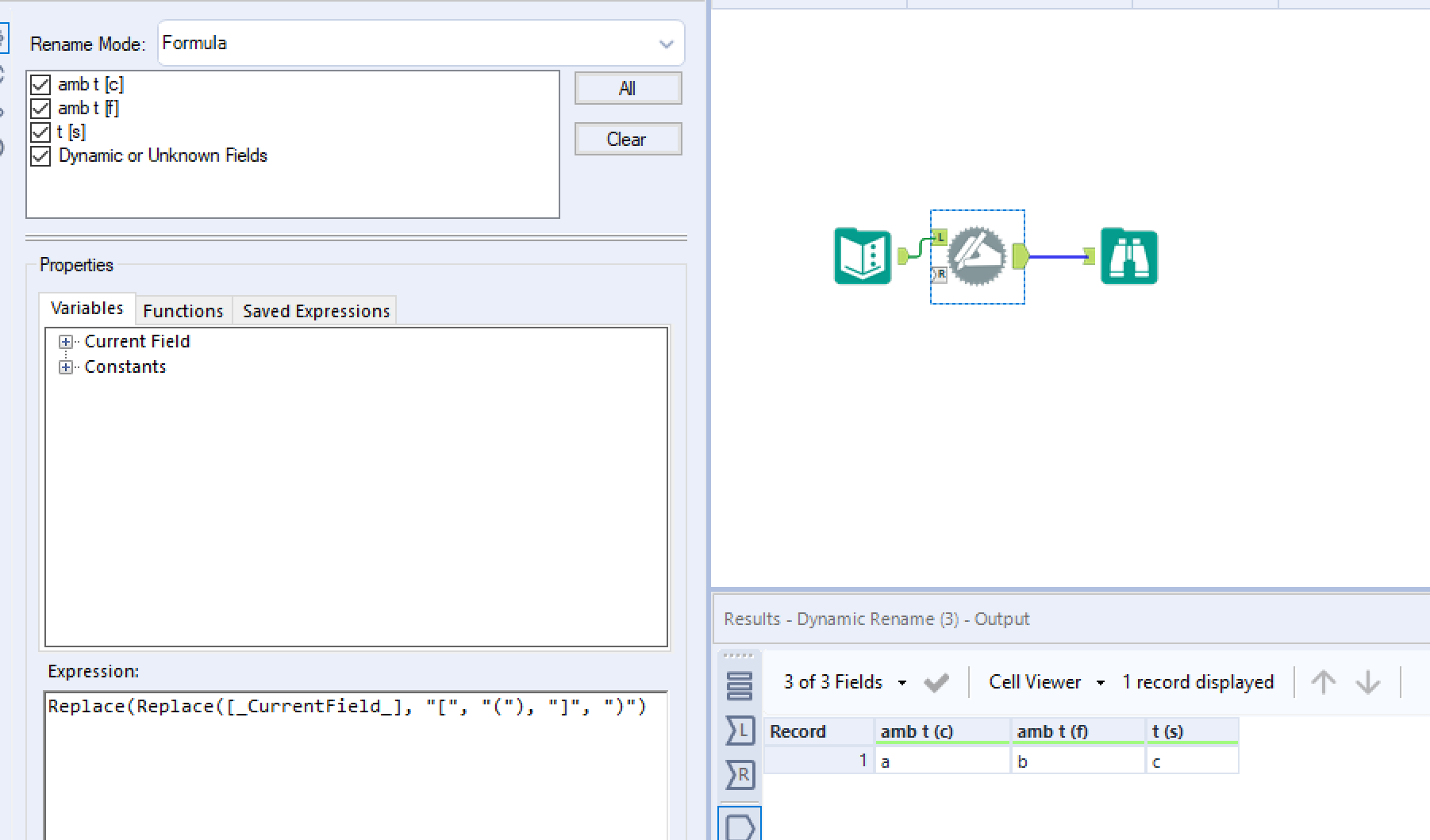Viewport: 1430px width, 840px height.
Task: Click the data table view icon in Results panel
Action: coord(739,687)
